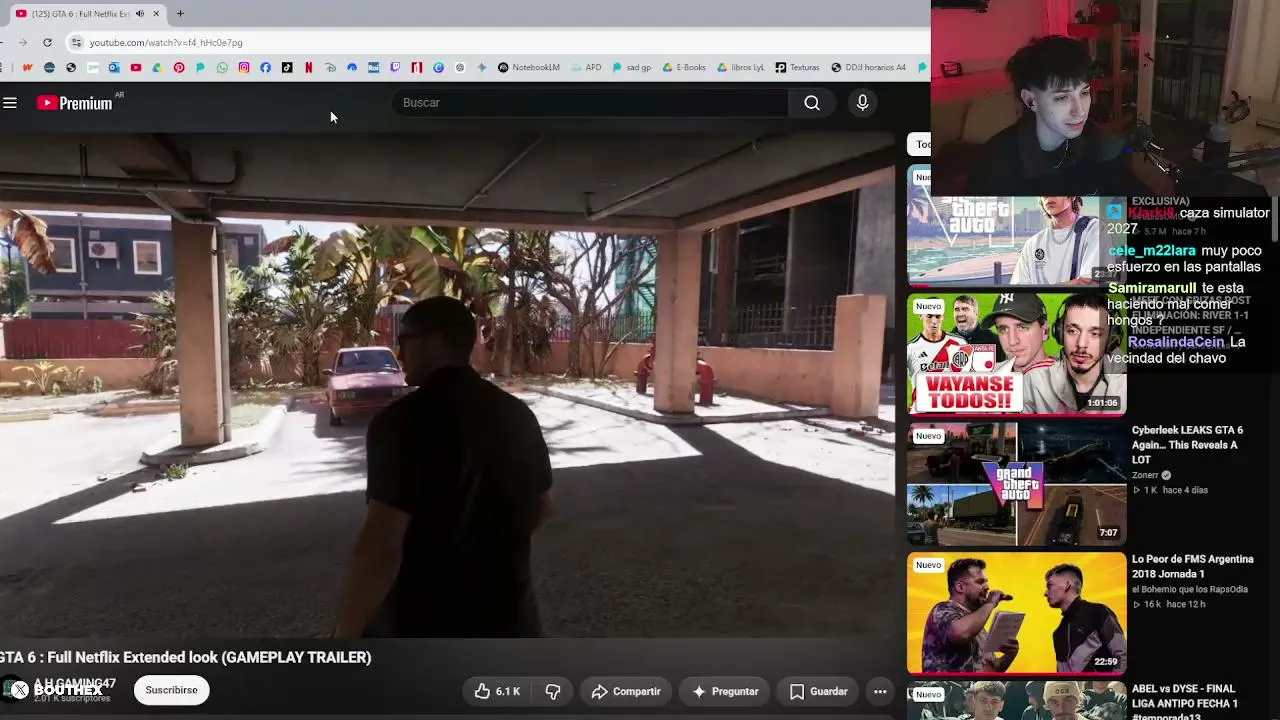
Task: Open the Google Drive bookmark
Action: pos(157,67)
